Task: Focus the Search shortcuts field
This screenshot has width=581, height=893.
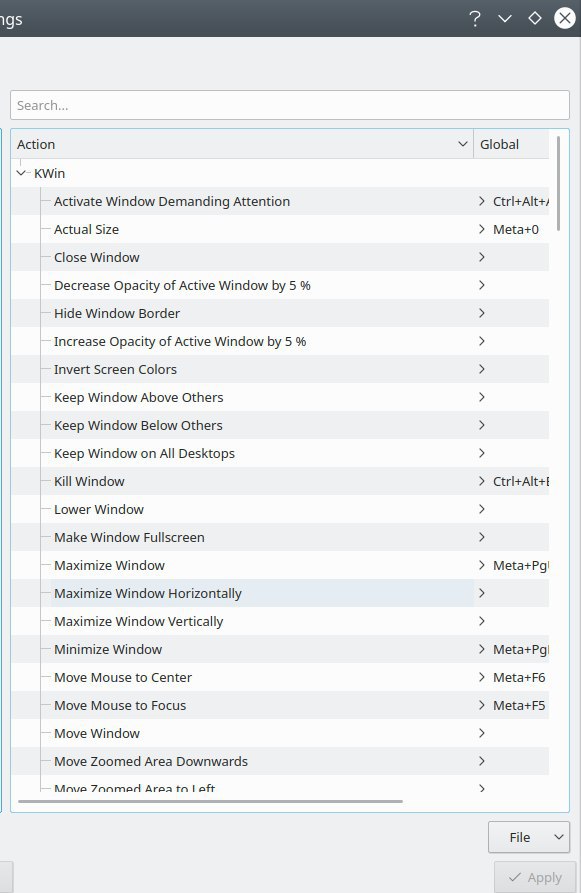Action: [x=289, y=105]
